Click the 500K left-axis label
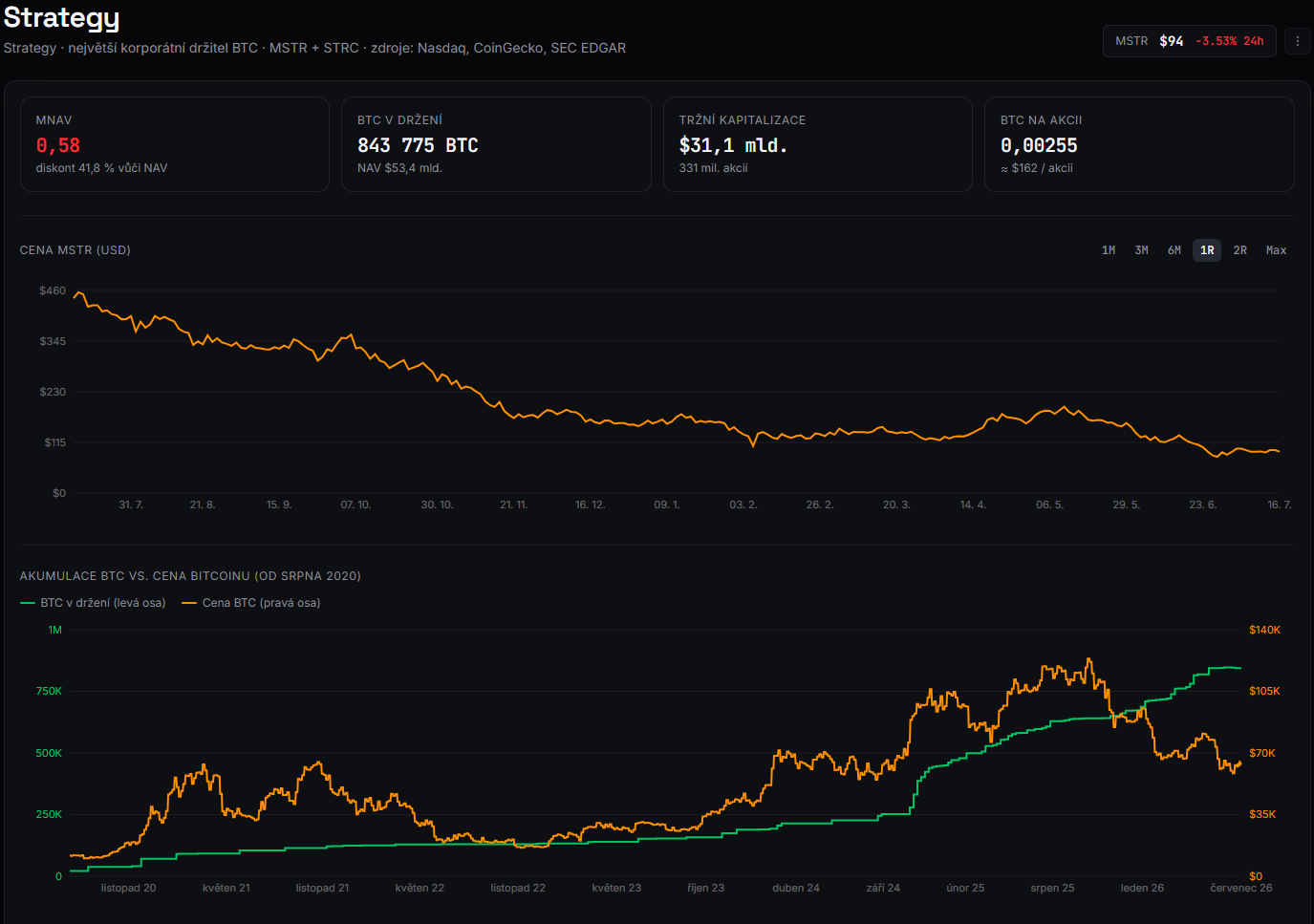This screenshot has width=1314, height=924. 49,753
